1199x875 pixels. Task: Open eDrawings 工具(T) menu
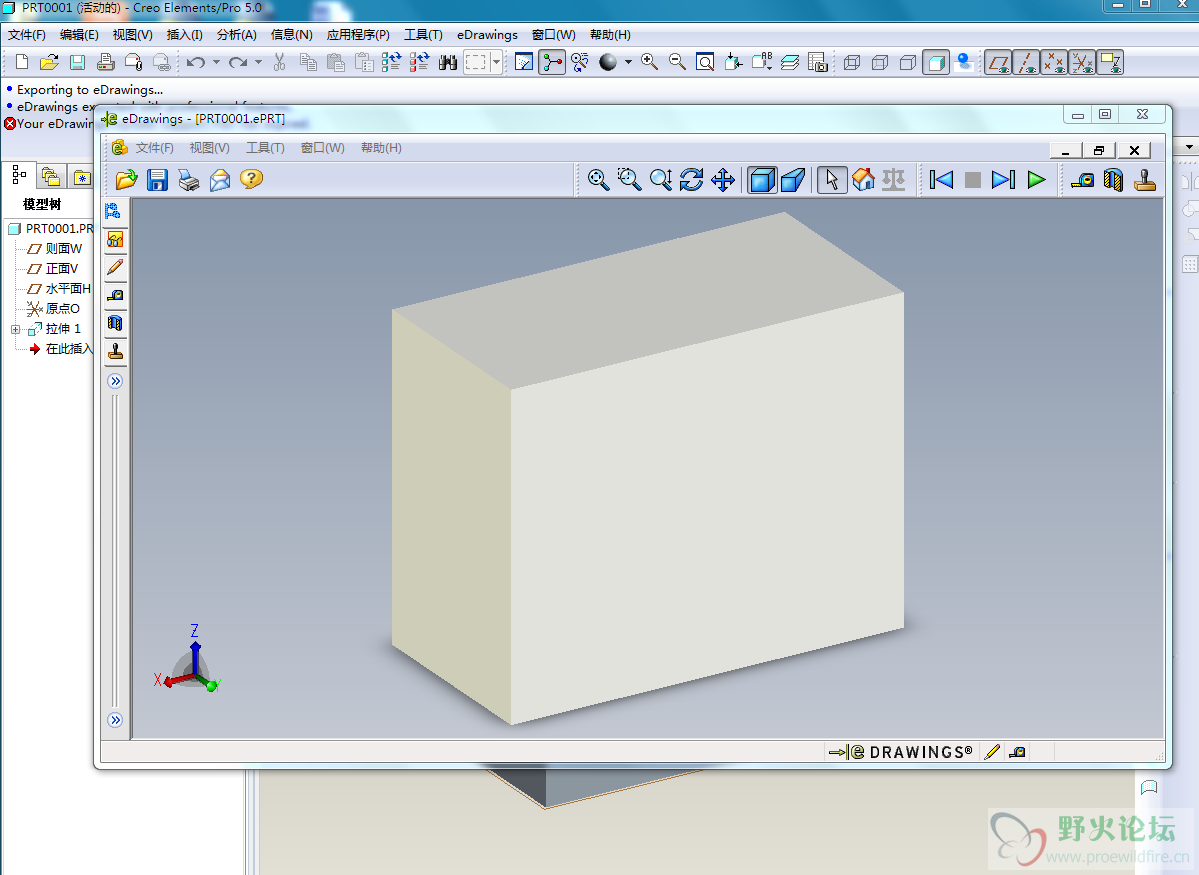265,148
